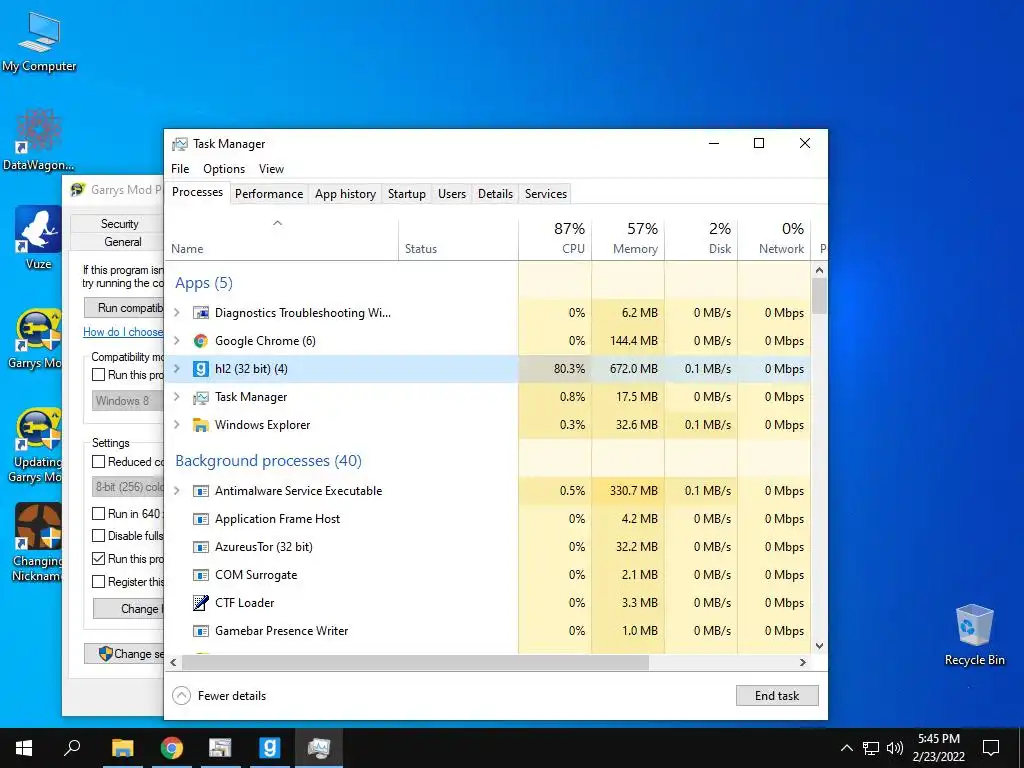Switch to Garry's Mod taskbar button

point(269,748)
